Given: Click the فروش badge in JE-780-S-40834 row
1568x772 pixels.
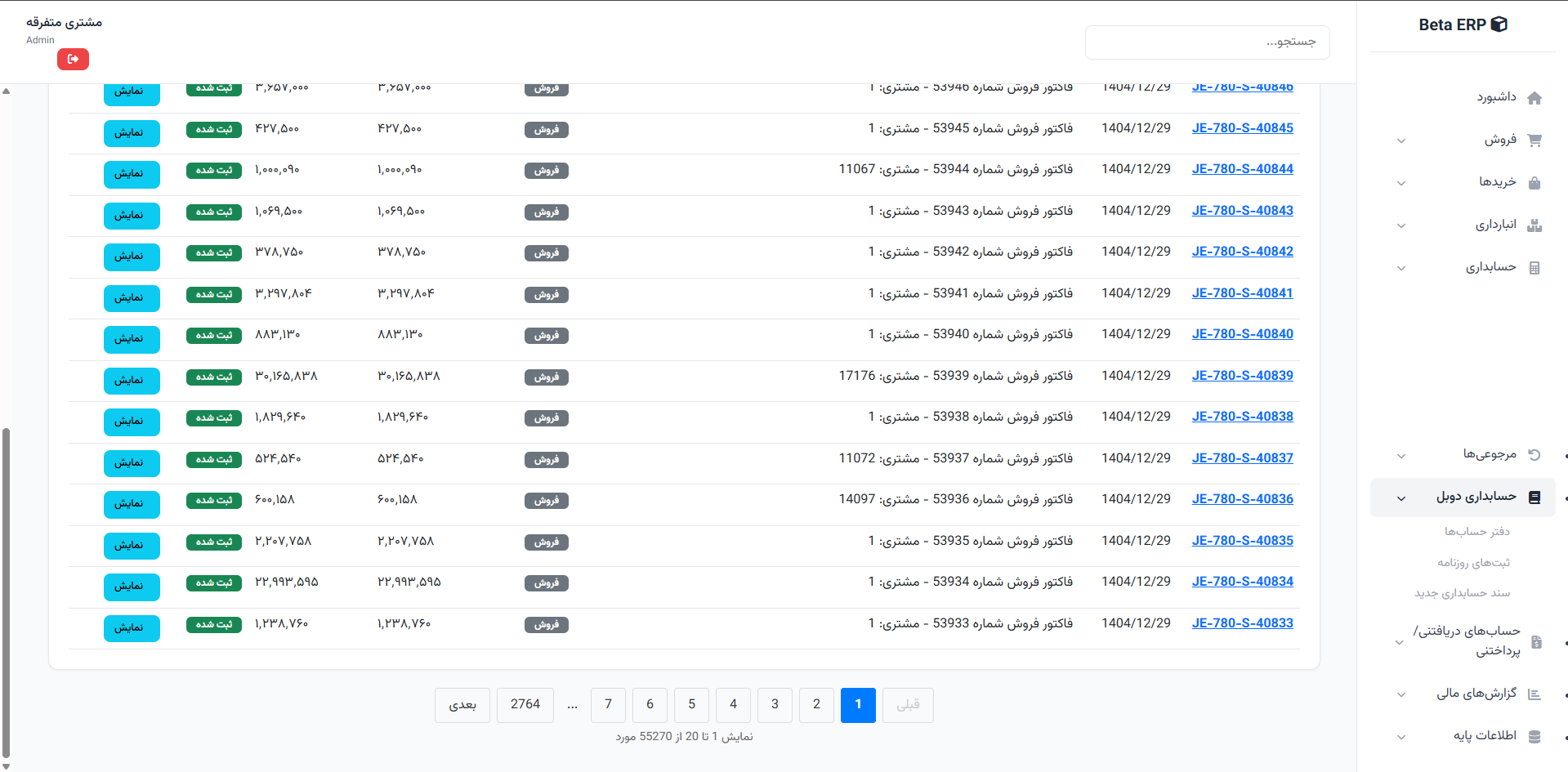Looking at the screenshot, I should pos(547,583).
